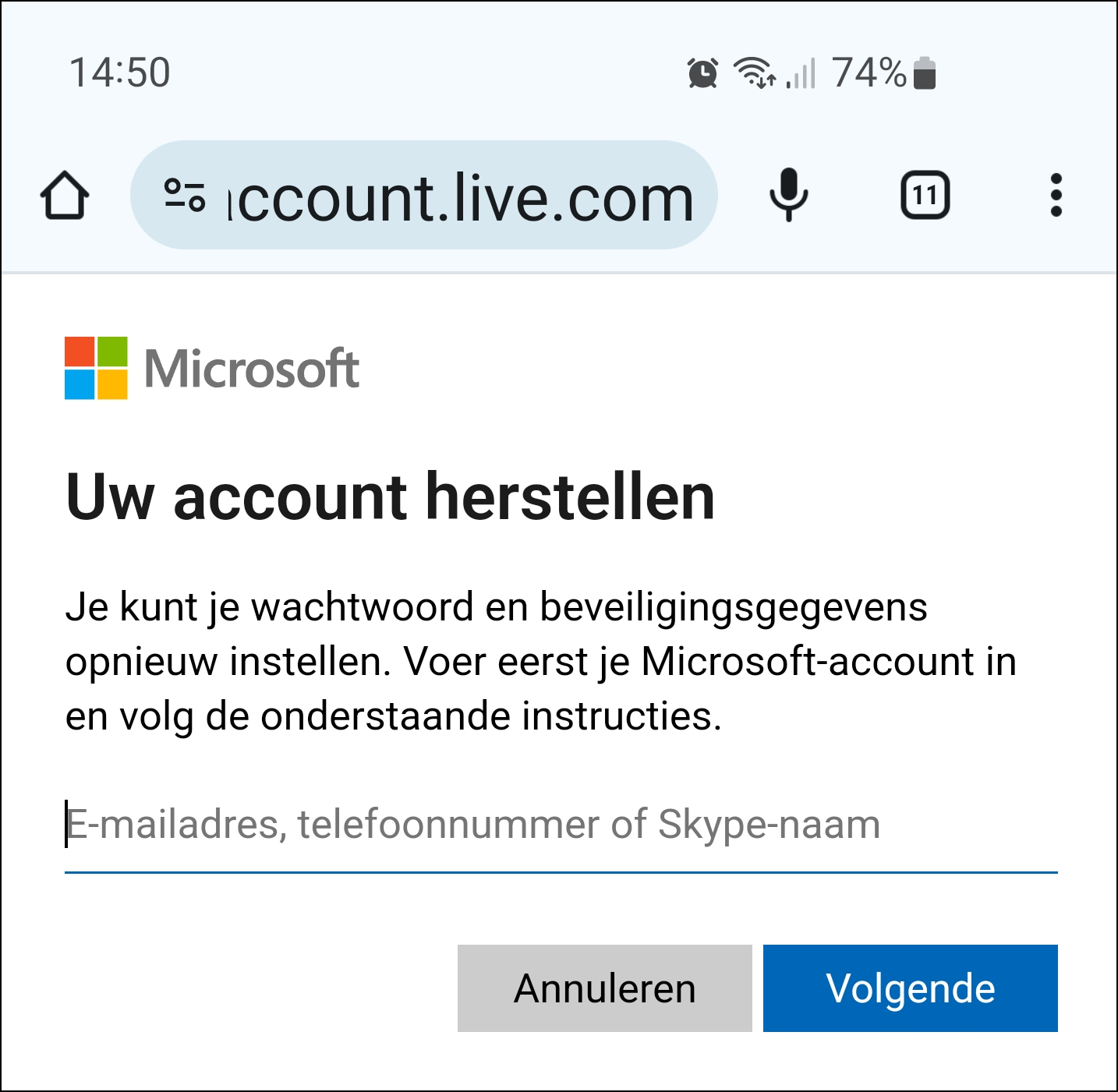Click the 'Uw account herstellen' heading
The image size is (1118, 1092).
[390, 497]
